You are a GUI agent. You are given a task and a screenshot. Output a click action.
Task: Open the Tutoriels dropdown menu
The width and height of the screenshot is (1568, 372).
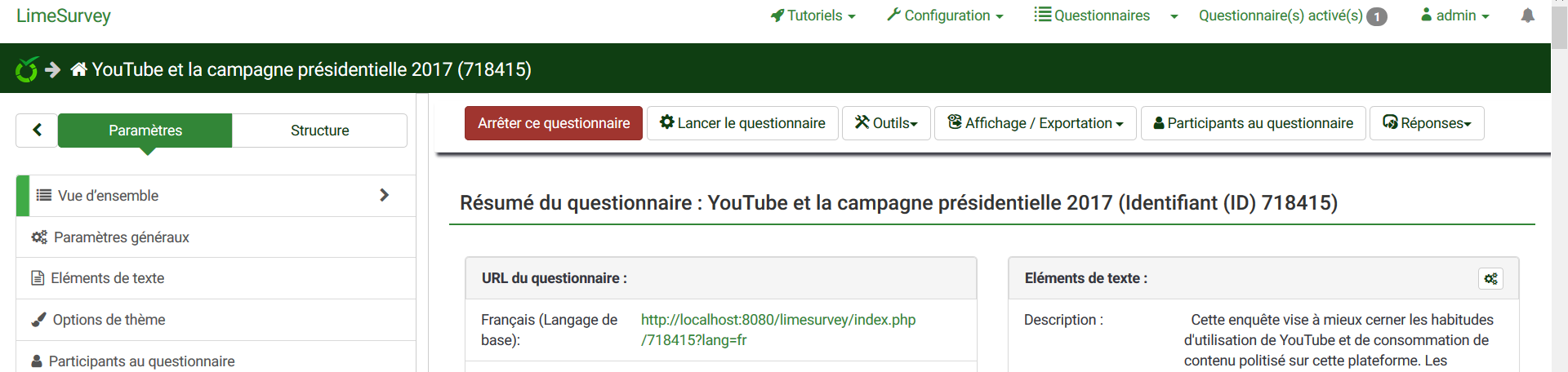coord(813,15)
